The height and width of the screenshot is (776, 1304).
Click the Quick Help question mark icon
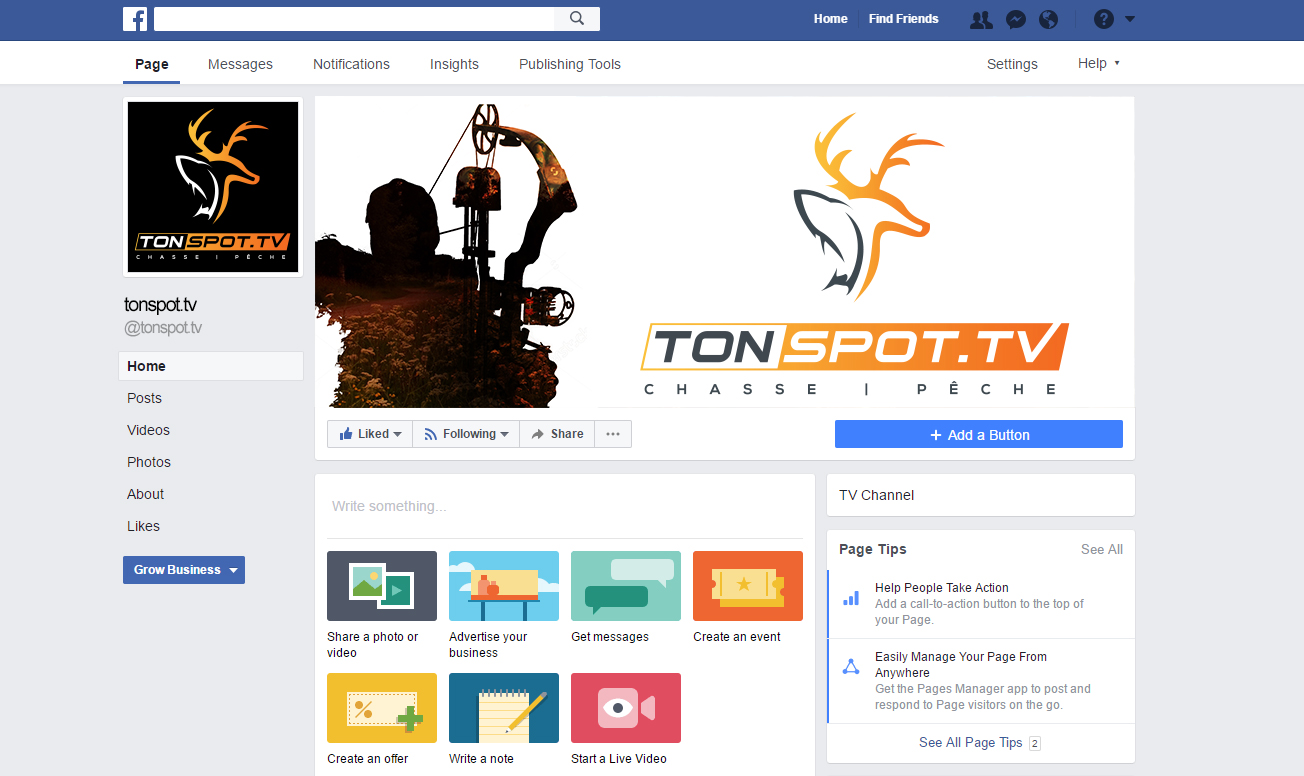pyautogui.click(x=1104, y=19)
